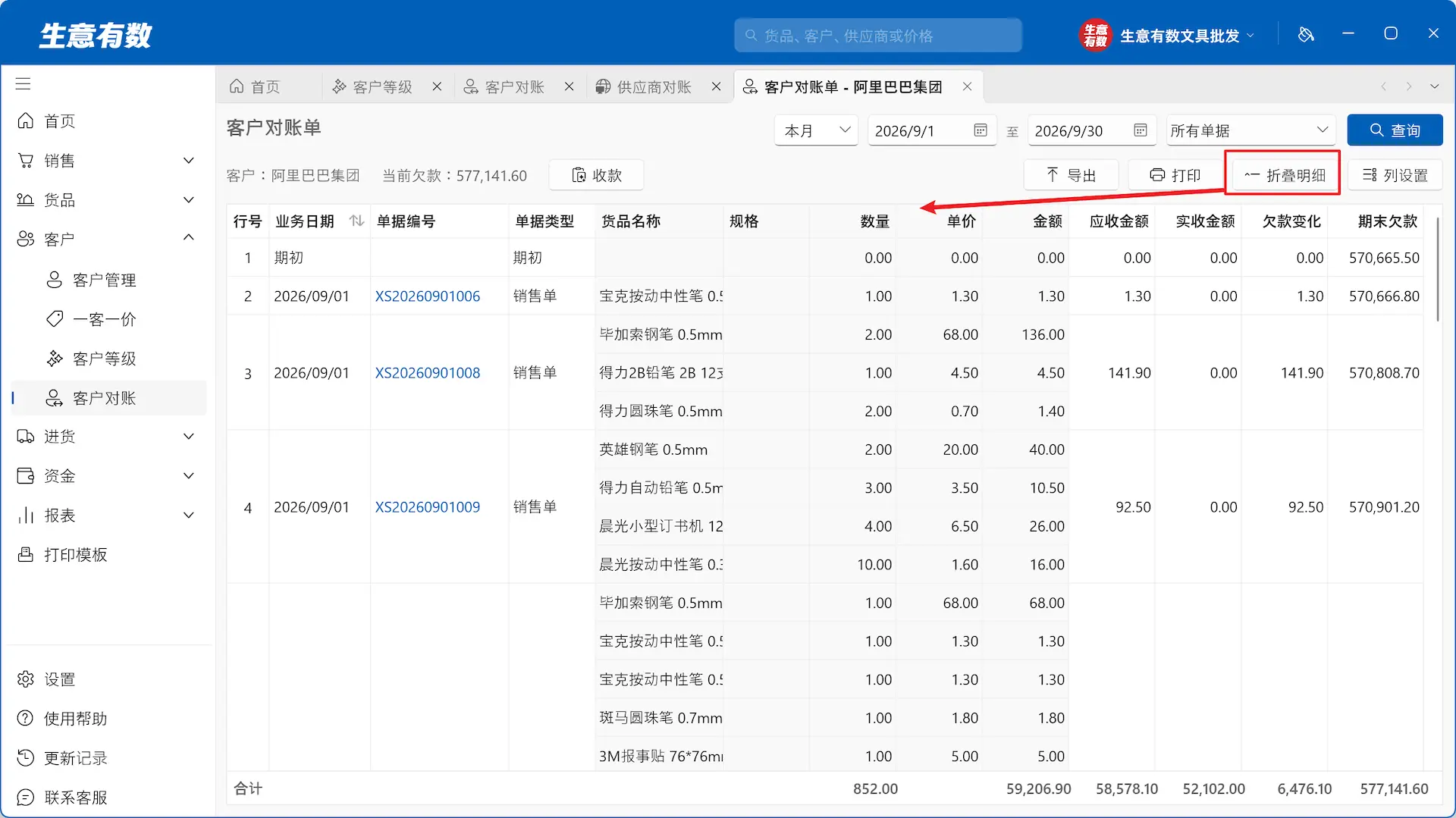
Task: Click the 打印 print button
Action: (x=1175, y=175)
